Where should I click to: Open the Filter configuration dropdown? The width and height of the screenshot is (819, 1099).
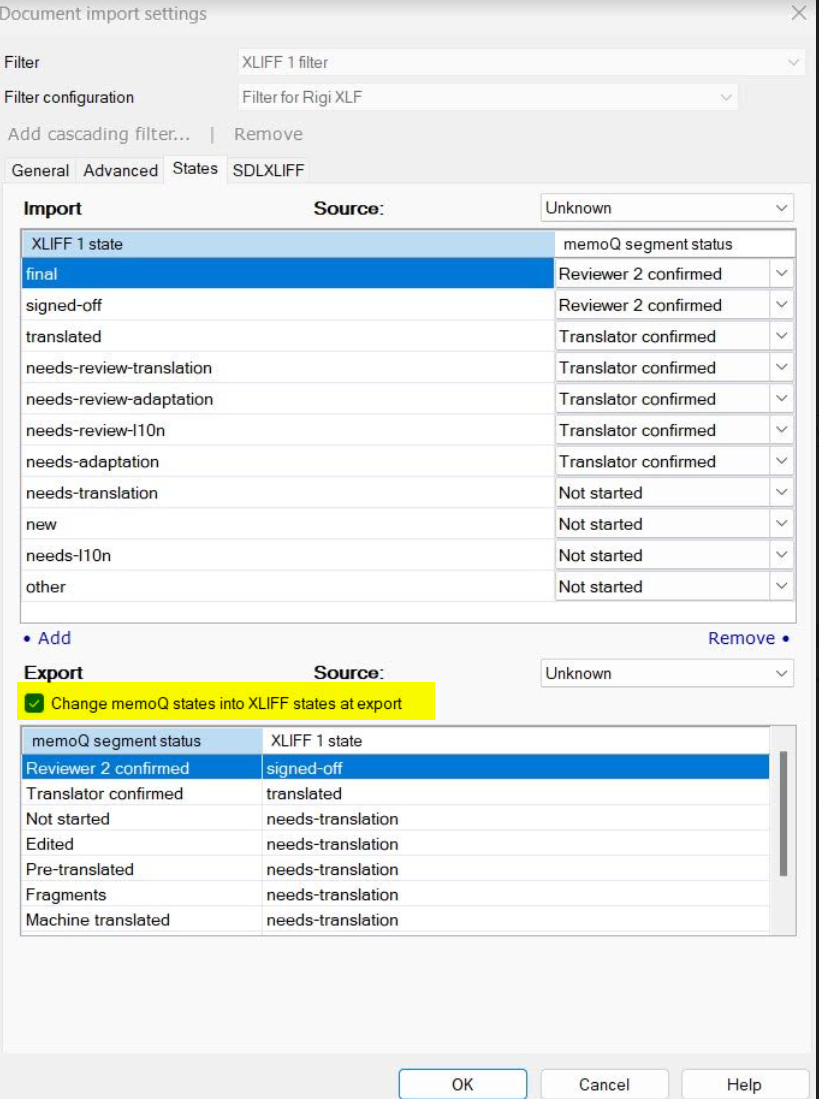point(487,97)
